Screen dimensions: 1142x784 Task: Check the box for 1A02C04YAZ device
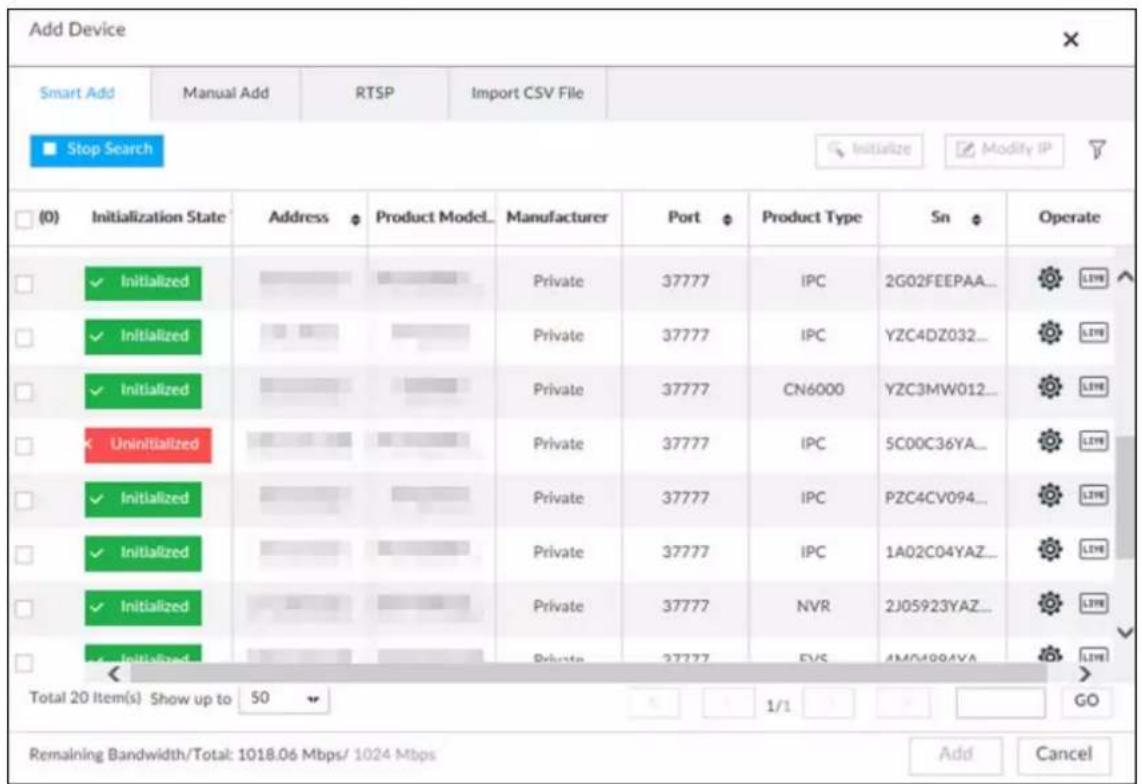point(24,554)
